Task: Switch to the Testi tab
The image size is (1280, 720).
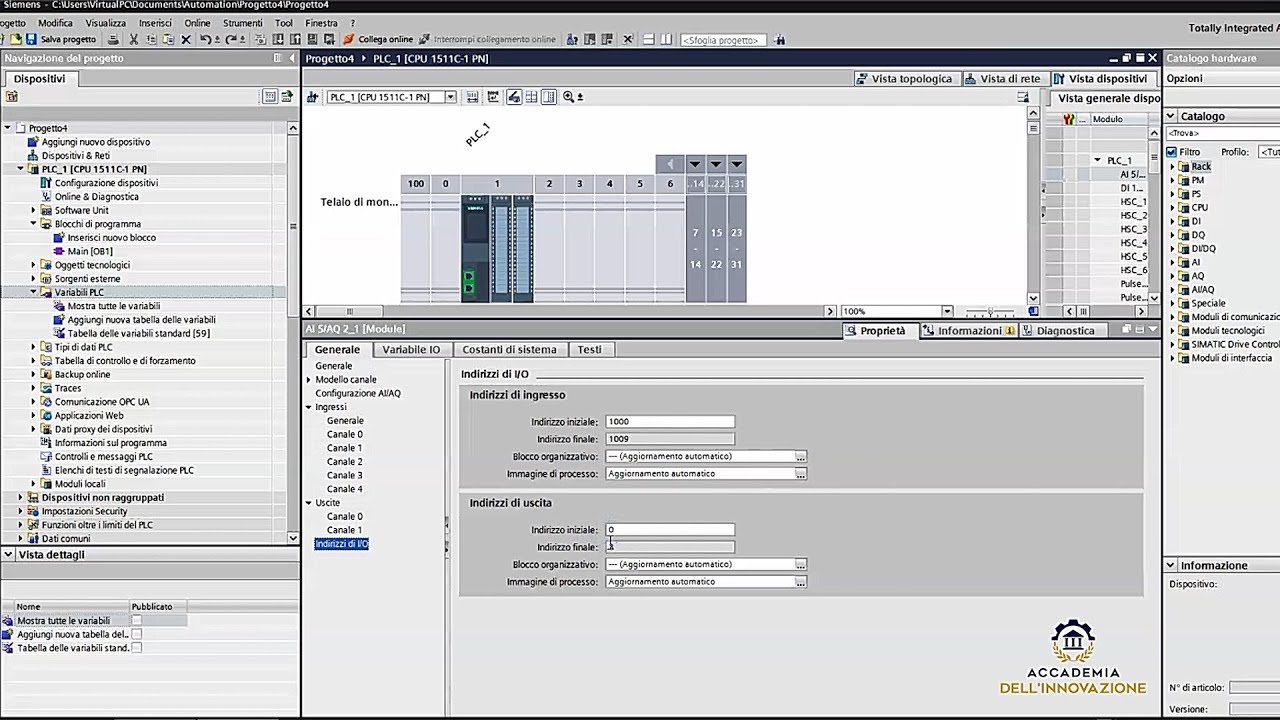Action: coord(589,349)
